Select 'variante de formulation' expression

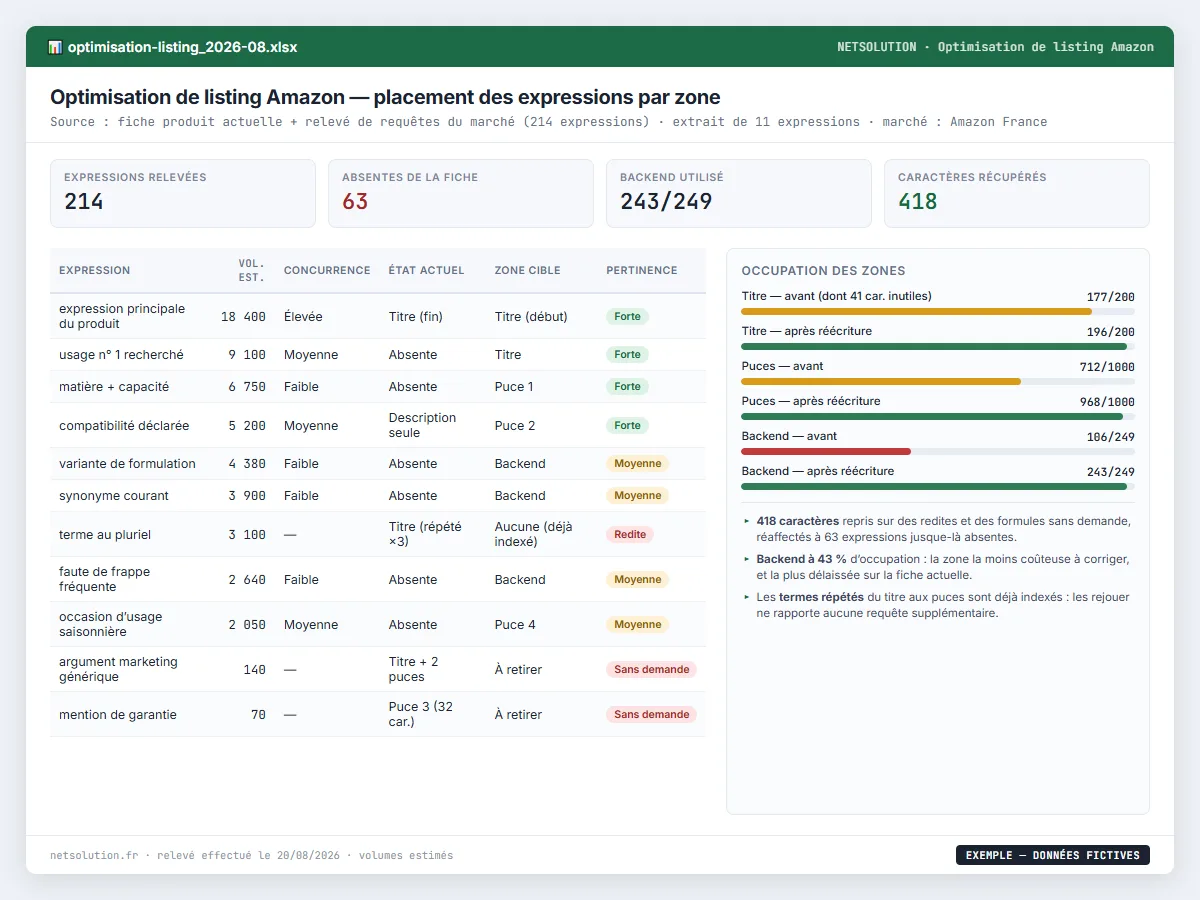click(127, 464)
